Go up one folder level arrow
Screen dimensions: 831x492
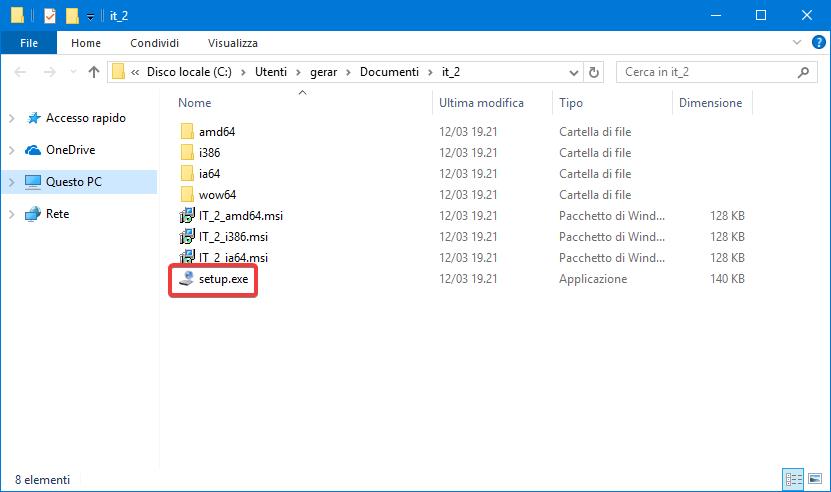click(94, 72)
